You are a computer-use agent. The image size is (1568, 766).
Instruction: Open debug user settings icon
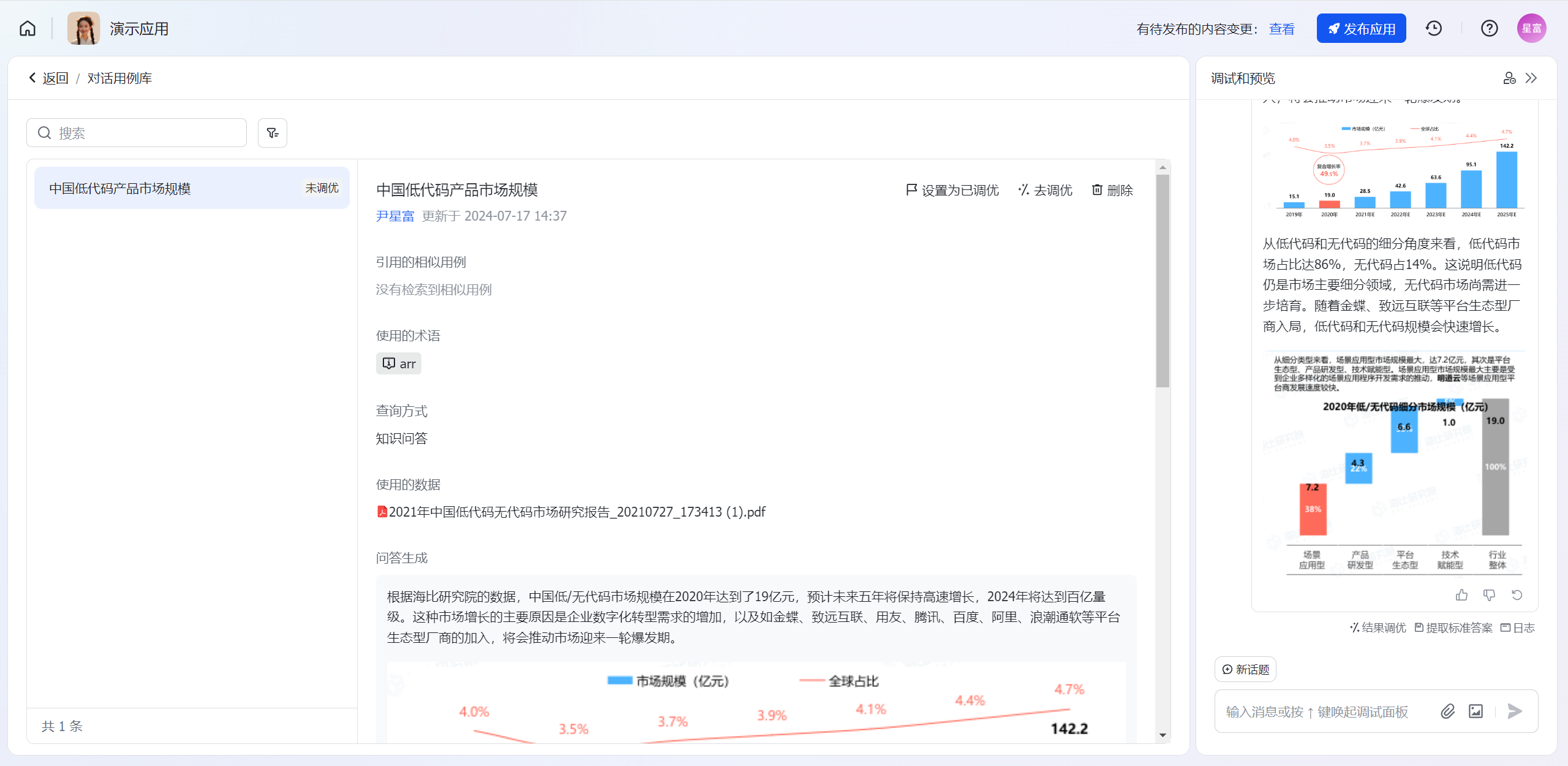point(1509,78)
